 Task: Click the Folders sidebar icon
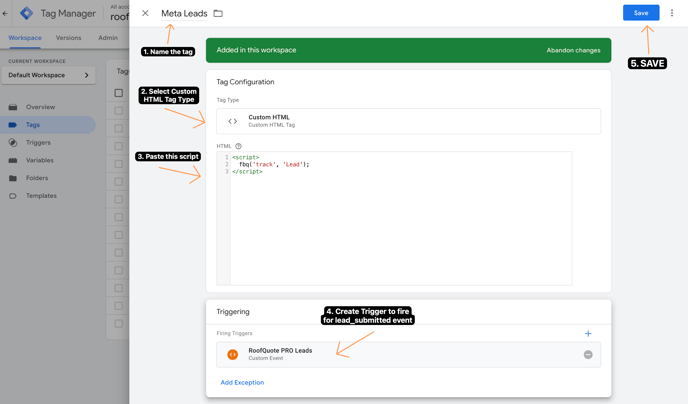coord(13,178)
